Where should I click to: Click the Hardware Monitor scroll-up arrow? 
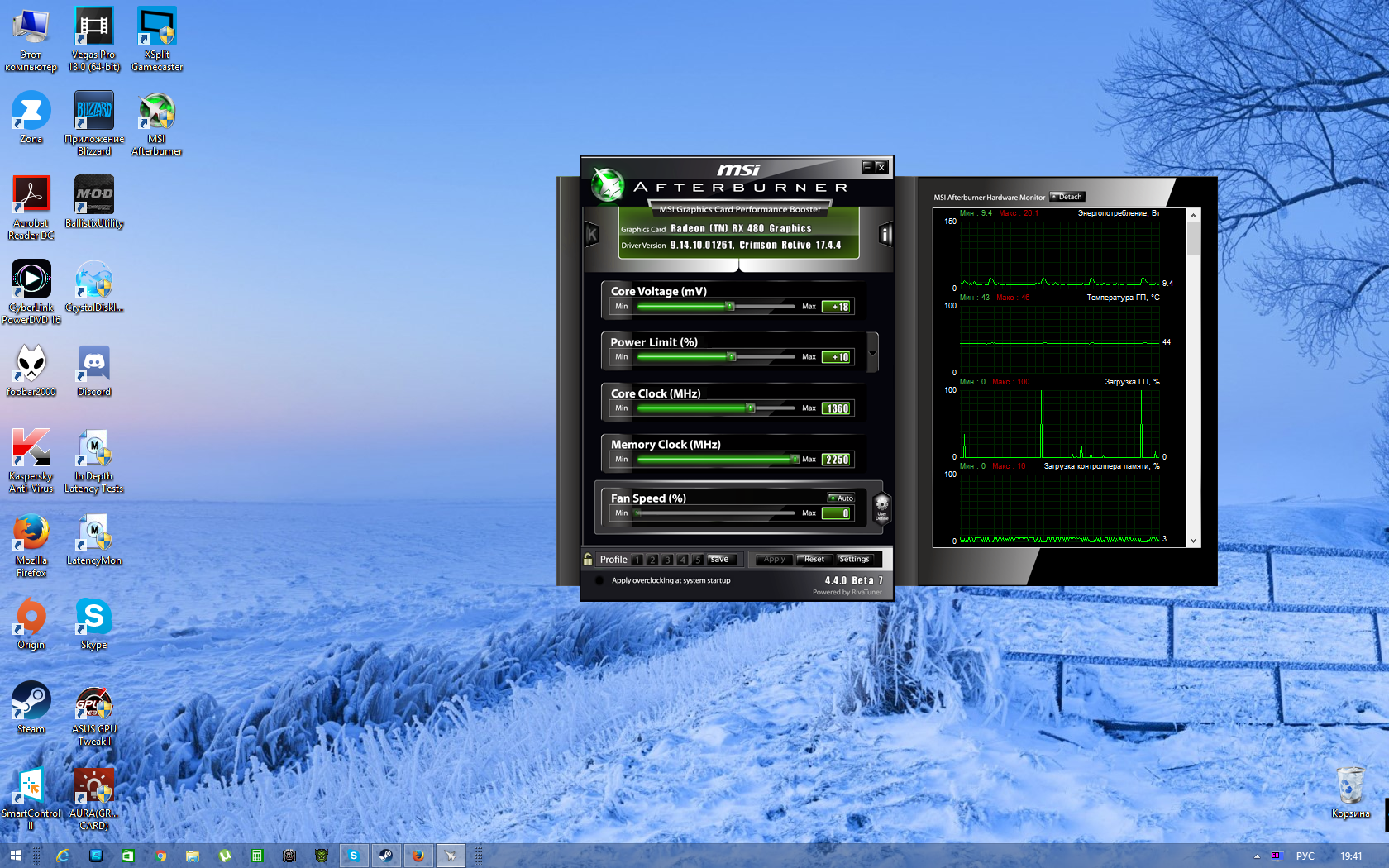point(1193,216)
